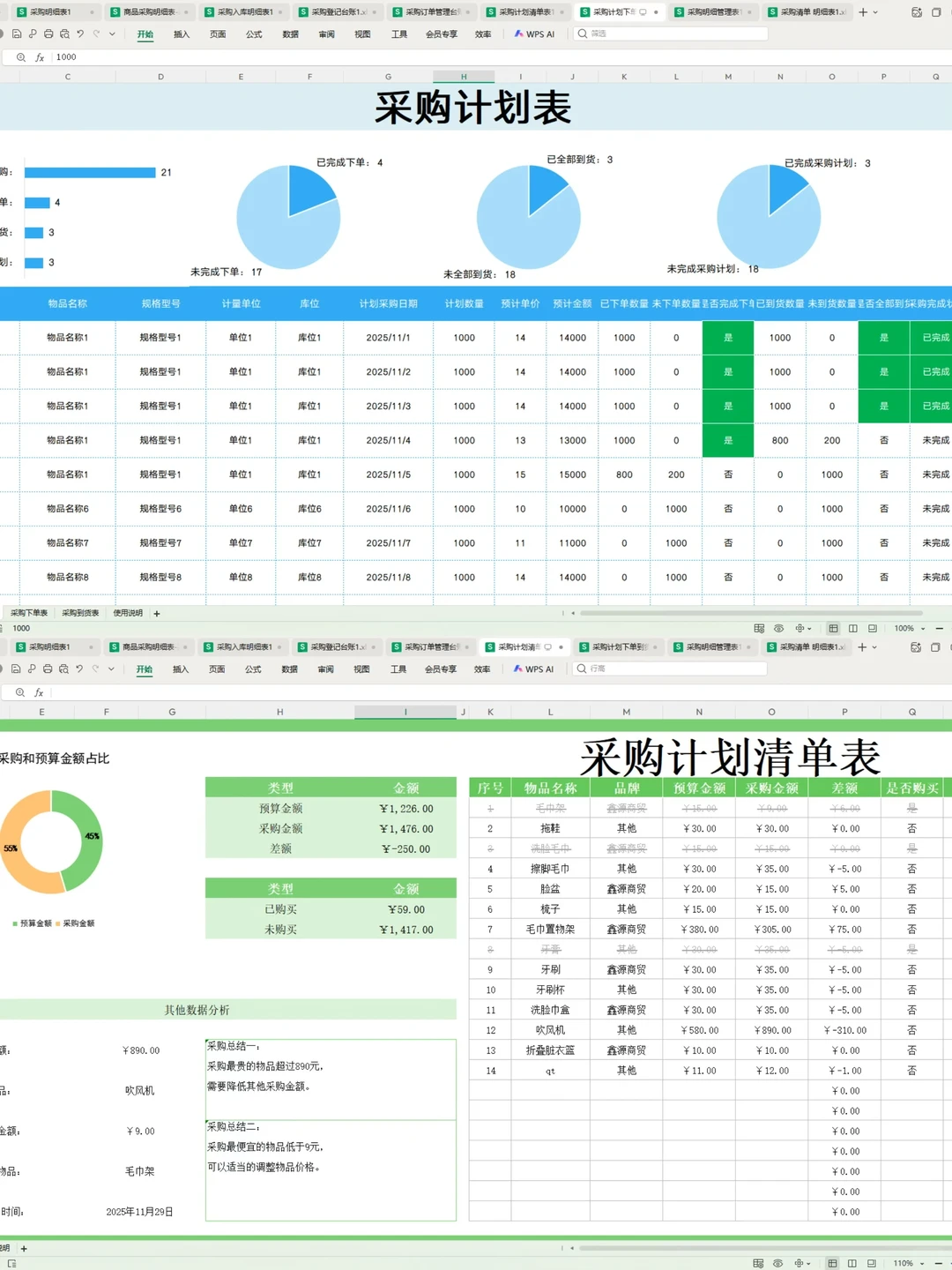This screenshot has width=952, height=1270.
Task: Toggle Page Break Preview in the status bar
Action: (x=872, y=628)
